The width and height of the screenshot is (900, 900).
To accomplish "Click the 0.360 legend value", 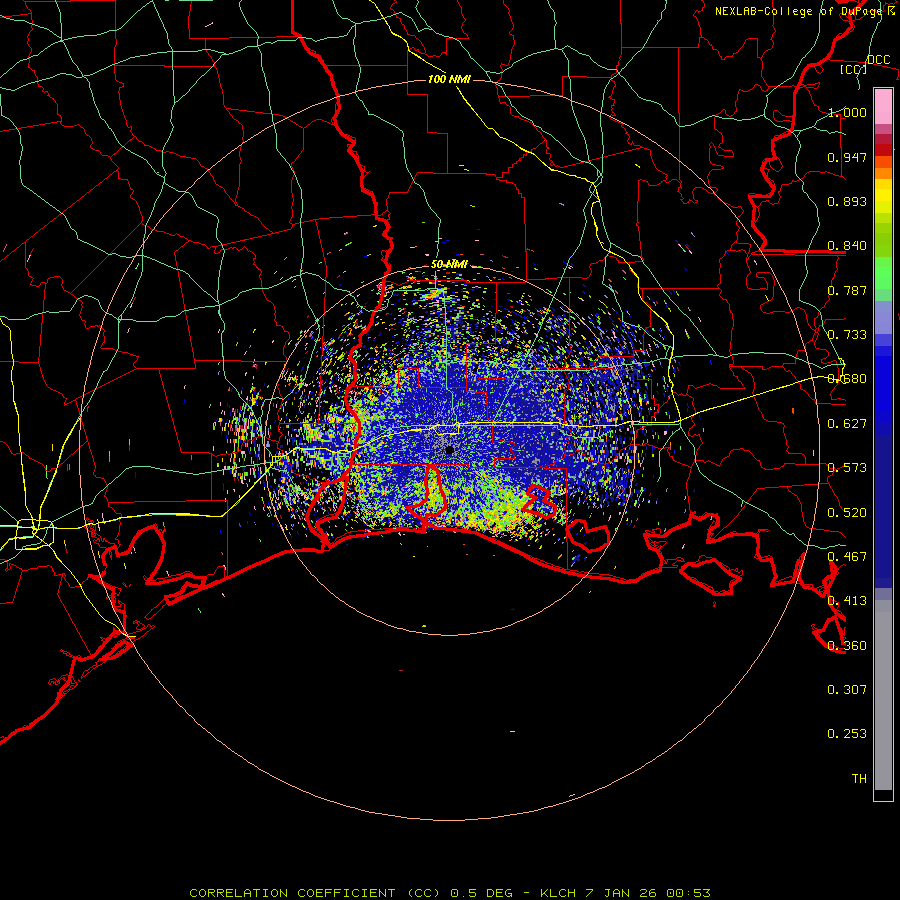I will pyautogui.click(x=847, y=645).
